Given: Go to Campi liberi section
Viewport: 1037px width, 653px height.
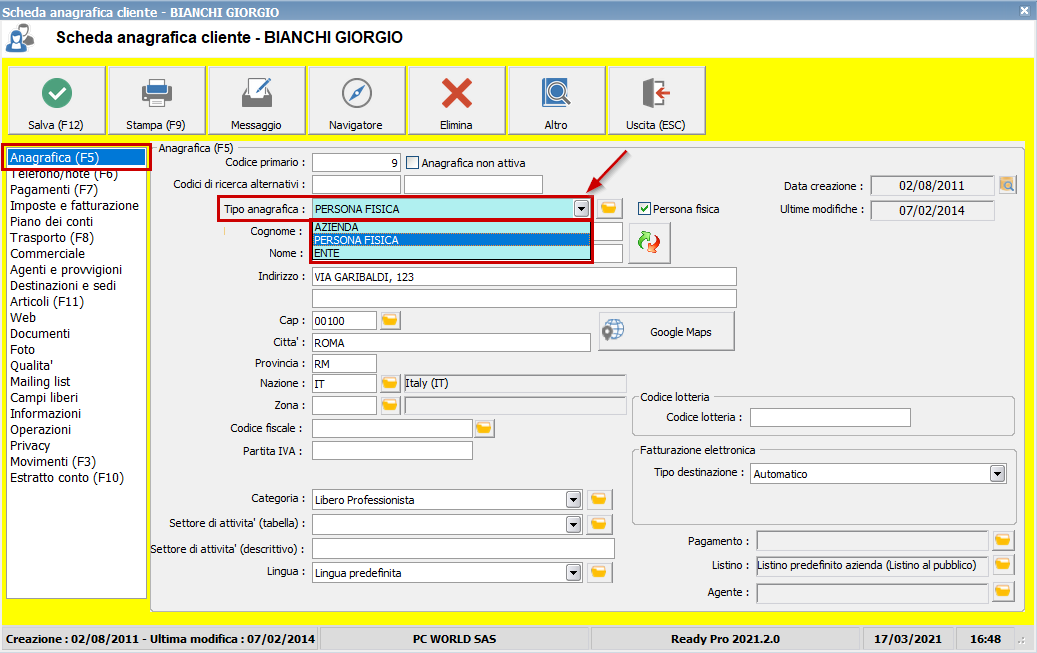Looking at the screenshot, I should [x=44, y=398].
